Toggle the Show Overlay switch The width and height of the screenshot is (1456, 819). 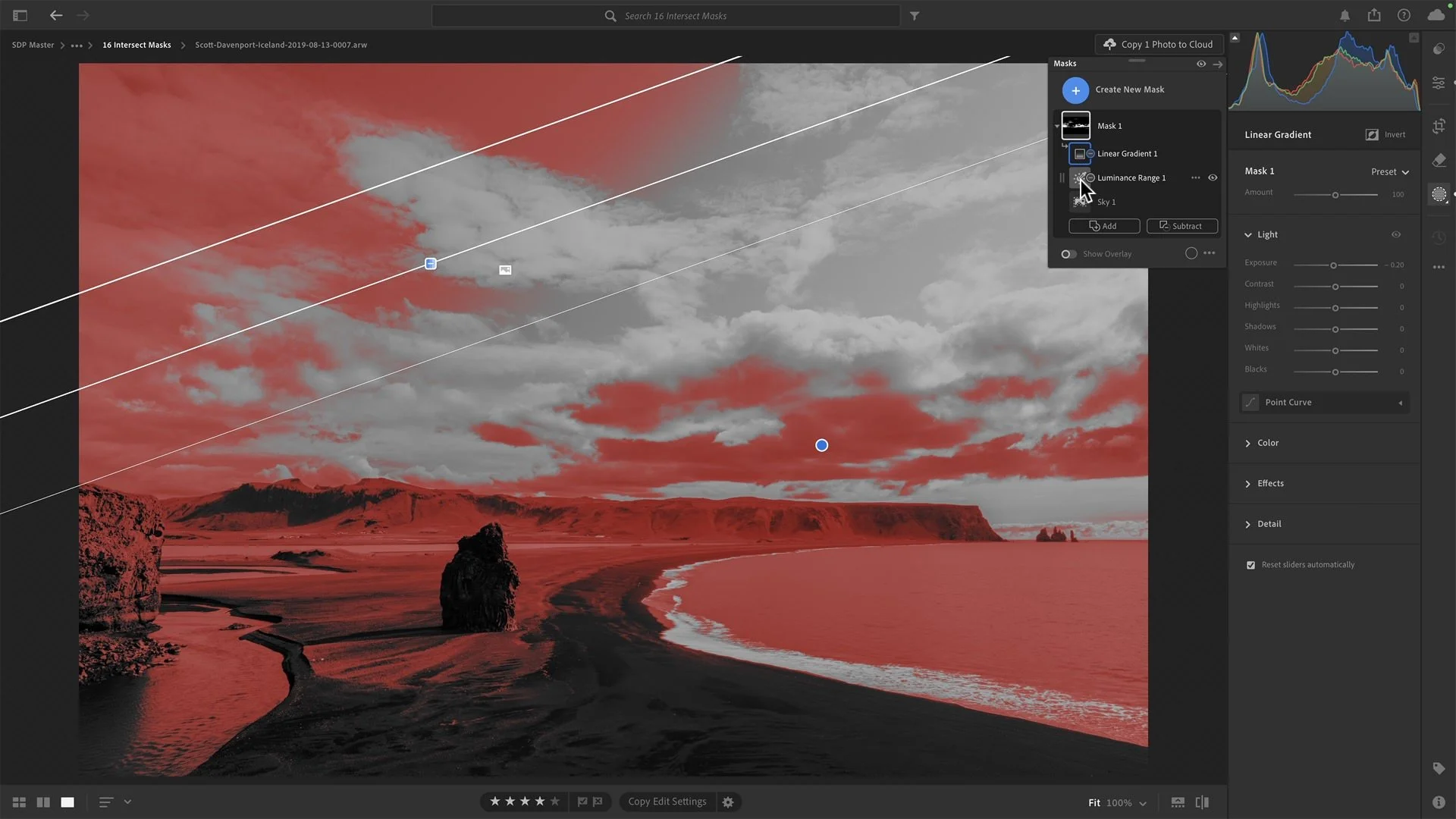click(x=1068, y=254)
